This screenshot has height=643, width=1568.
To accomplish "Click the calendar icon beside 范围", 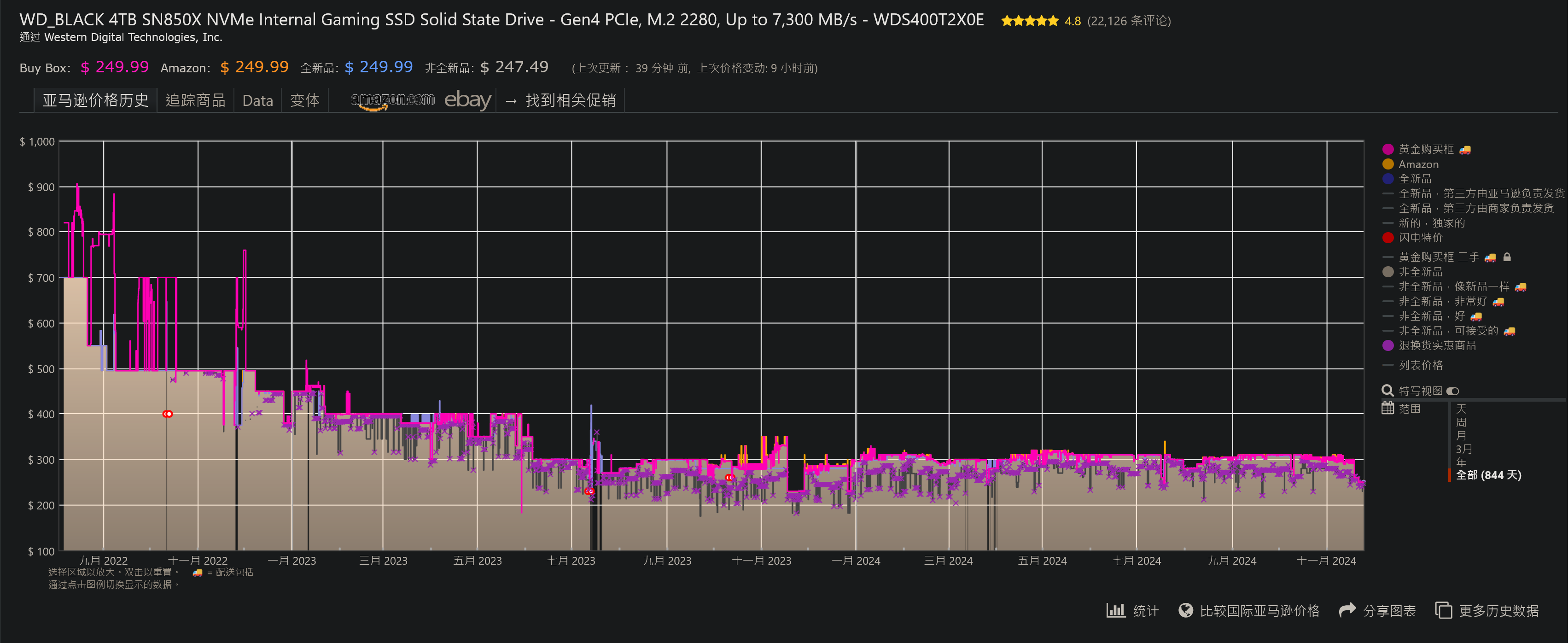I will 1388,408.
